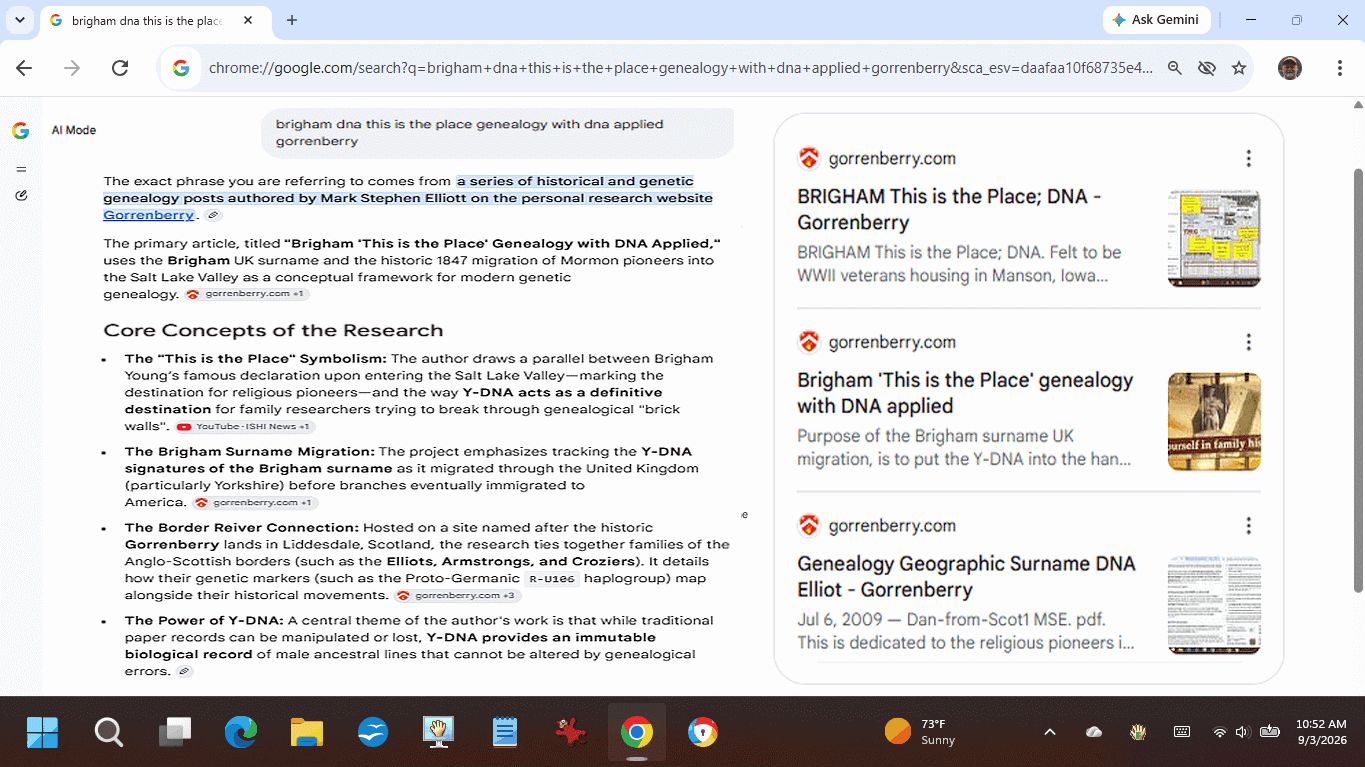
Task: Bookmark this page with star icon
Action: click(x=1239, y=68)
